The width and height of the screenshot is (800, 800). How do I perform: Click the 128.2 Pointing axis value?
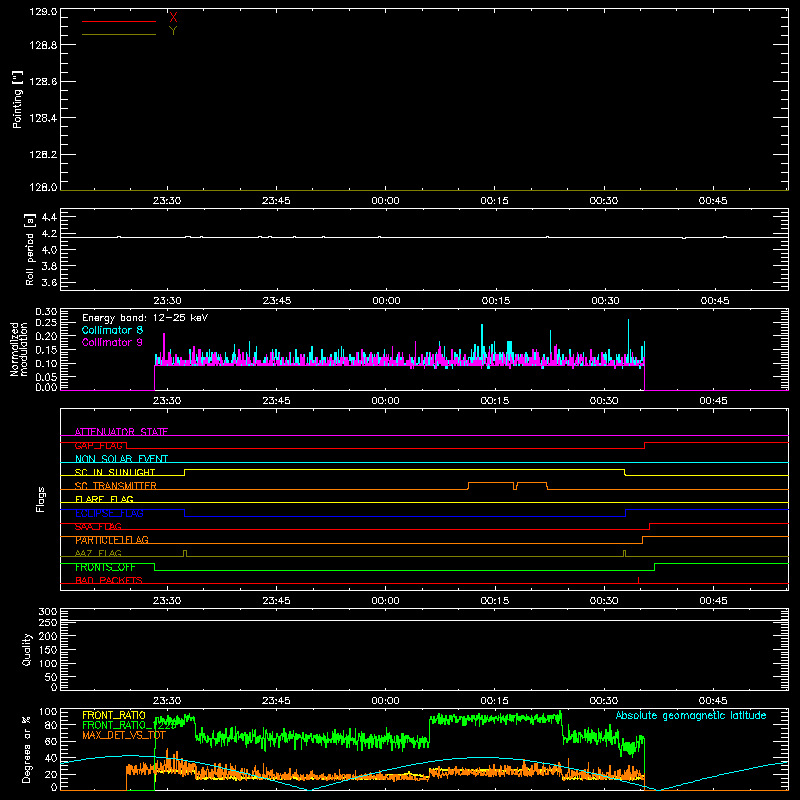tap(43, 155)
